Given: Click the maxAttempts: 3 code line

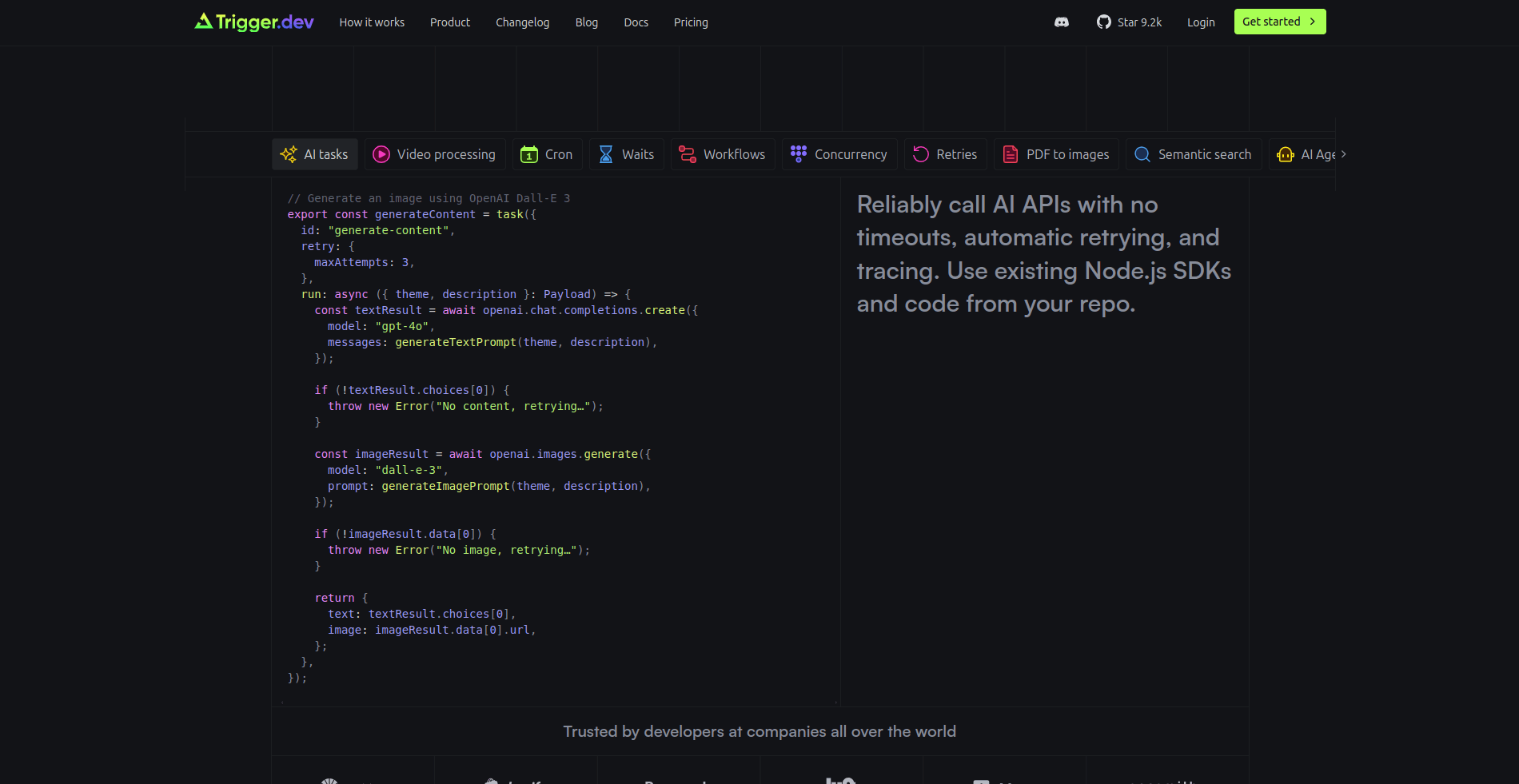Looking at the screenshot, I should pos(364,262).
